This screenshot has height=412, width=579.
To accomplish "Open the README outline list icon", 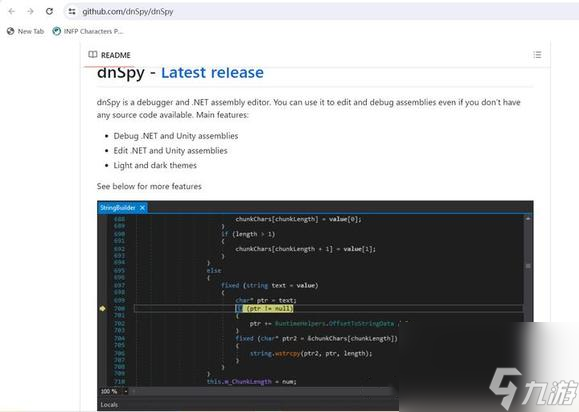I will 537,55.
